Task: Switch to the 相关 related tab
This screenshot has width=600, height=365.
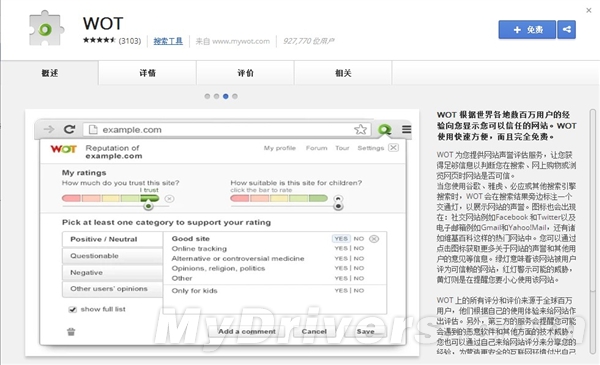Action: 343,73
